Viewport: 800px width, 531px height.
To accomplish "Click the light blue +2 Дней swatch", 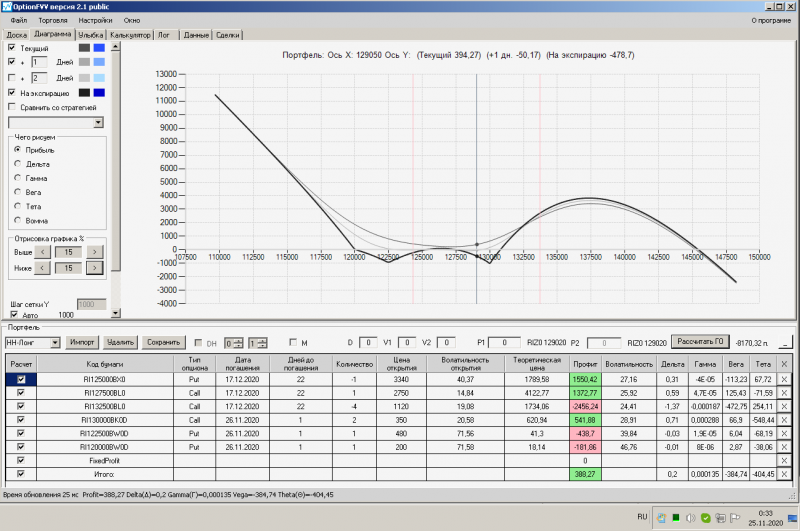I will pyautogui.click(x=99, y=78).
